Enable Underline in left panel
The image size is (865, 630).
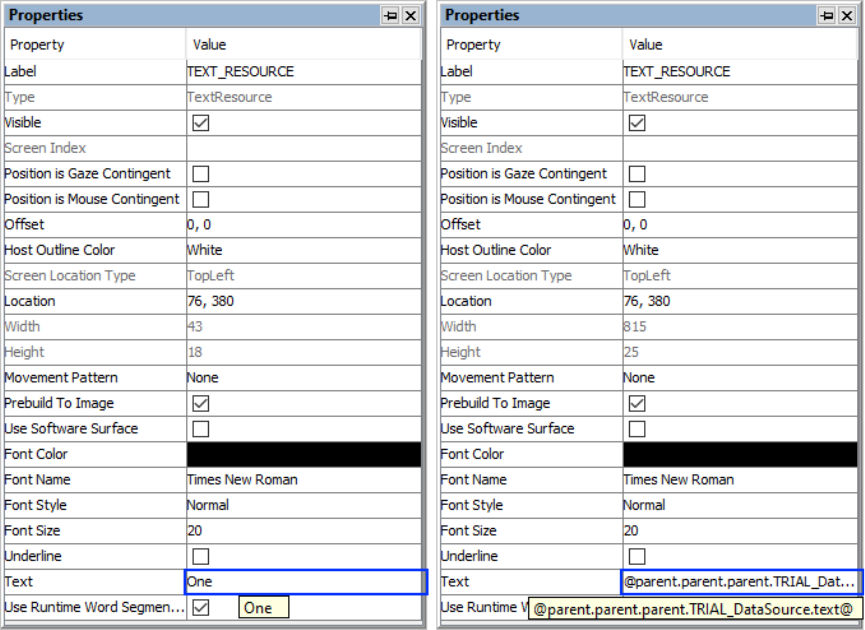coord(201,556)
